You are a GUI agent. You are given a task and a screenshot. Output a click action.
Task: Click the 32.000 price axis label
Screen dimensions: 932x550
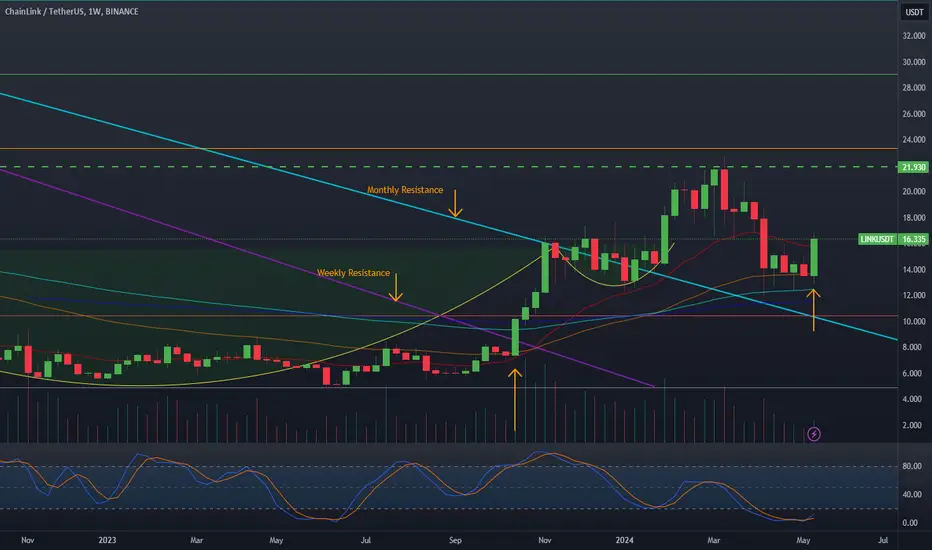(914, 36)
